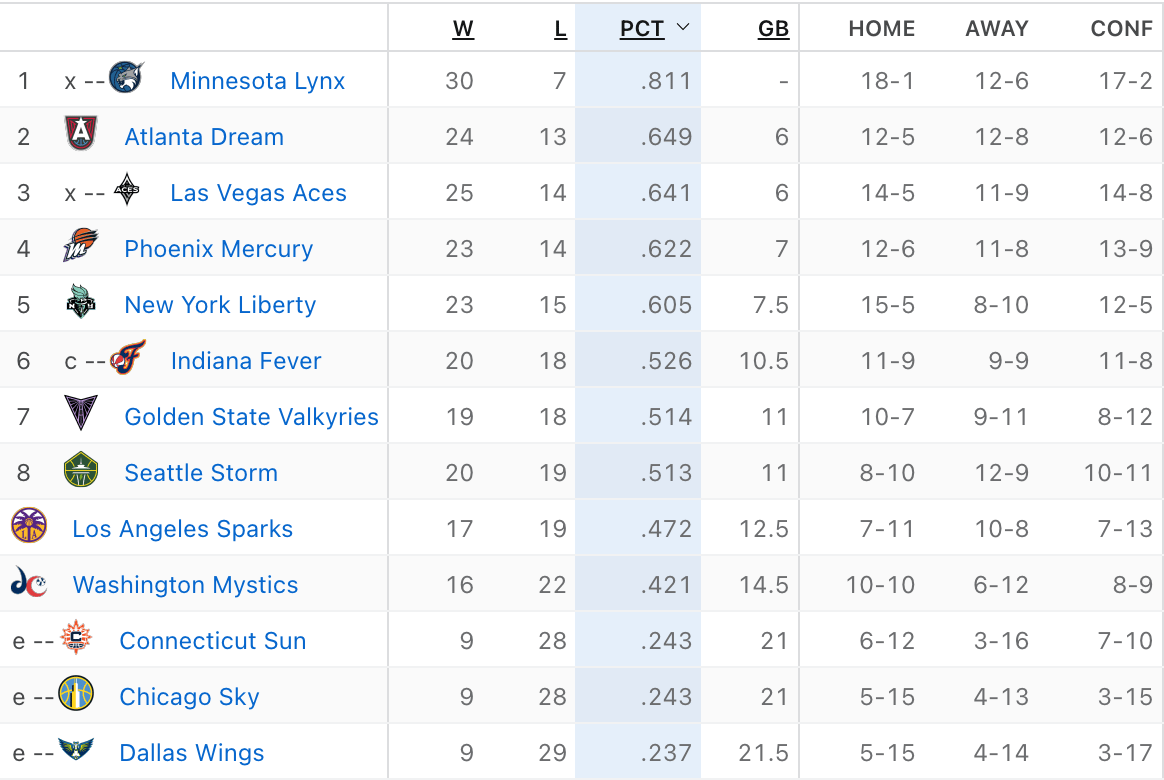Viewport: 1164px width, 780px height.
Task: Click the Los Angeles Sparks logo
Action: tap(29, 525)
